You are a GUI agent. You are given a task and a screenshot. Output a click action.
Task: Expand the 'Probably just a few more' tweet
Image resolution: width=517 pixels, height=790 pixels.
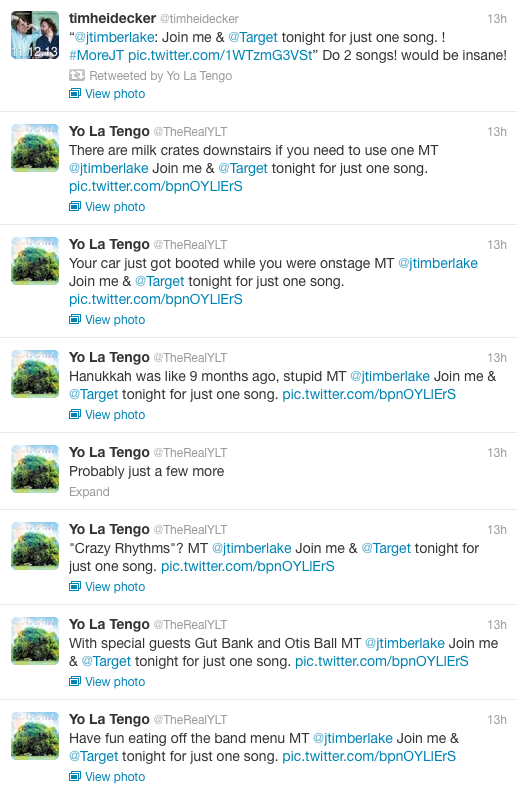coord(89,492)
